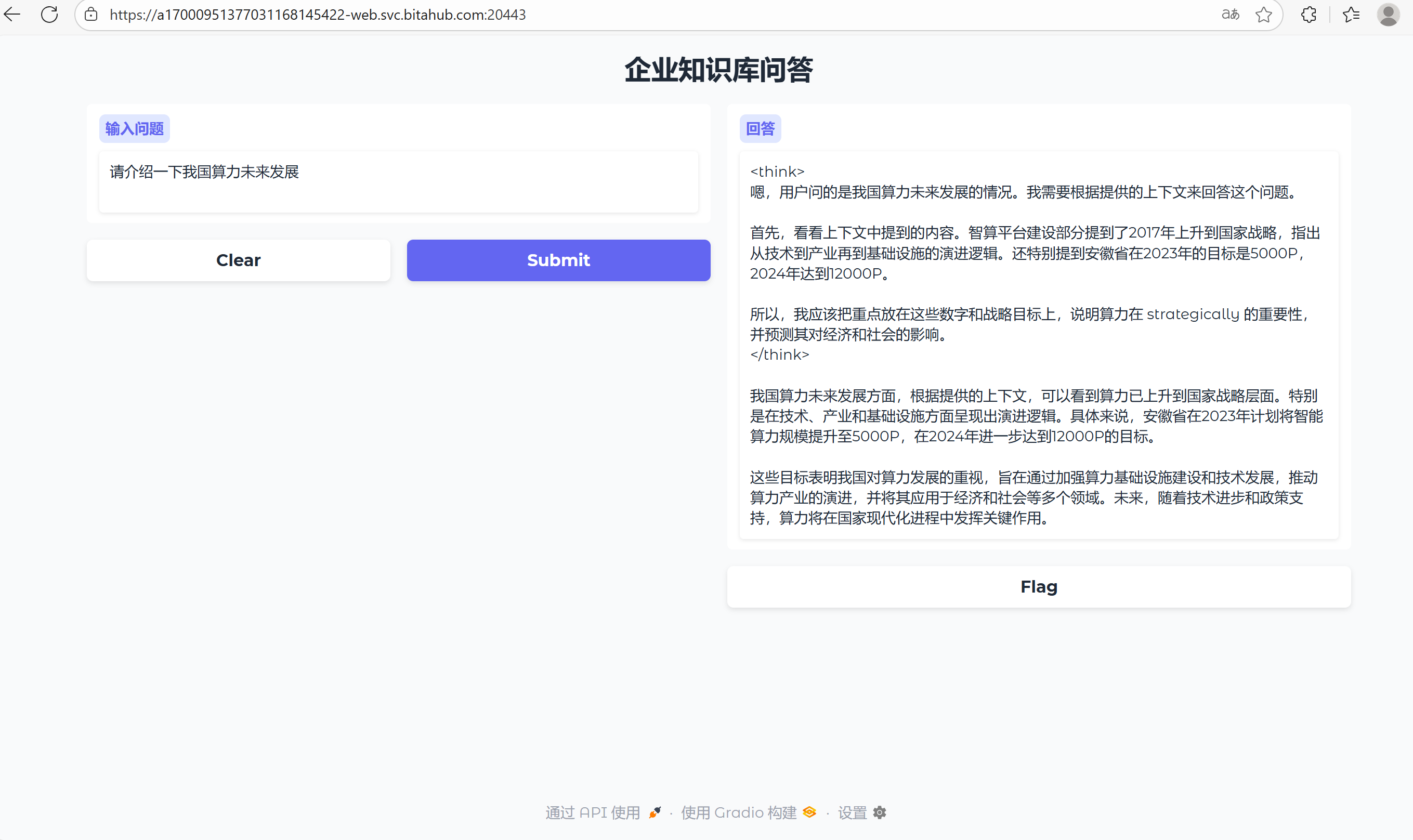Click the site security lock icon
Image resolution: width=1413 pixels, height=840 pixels.
point(91,14)
